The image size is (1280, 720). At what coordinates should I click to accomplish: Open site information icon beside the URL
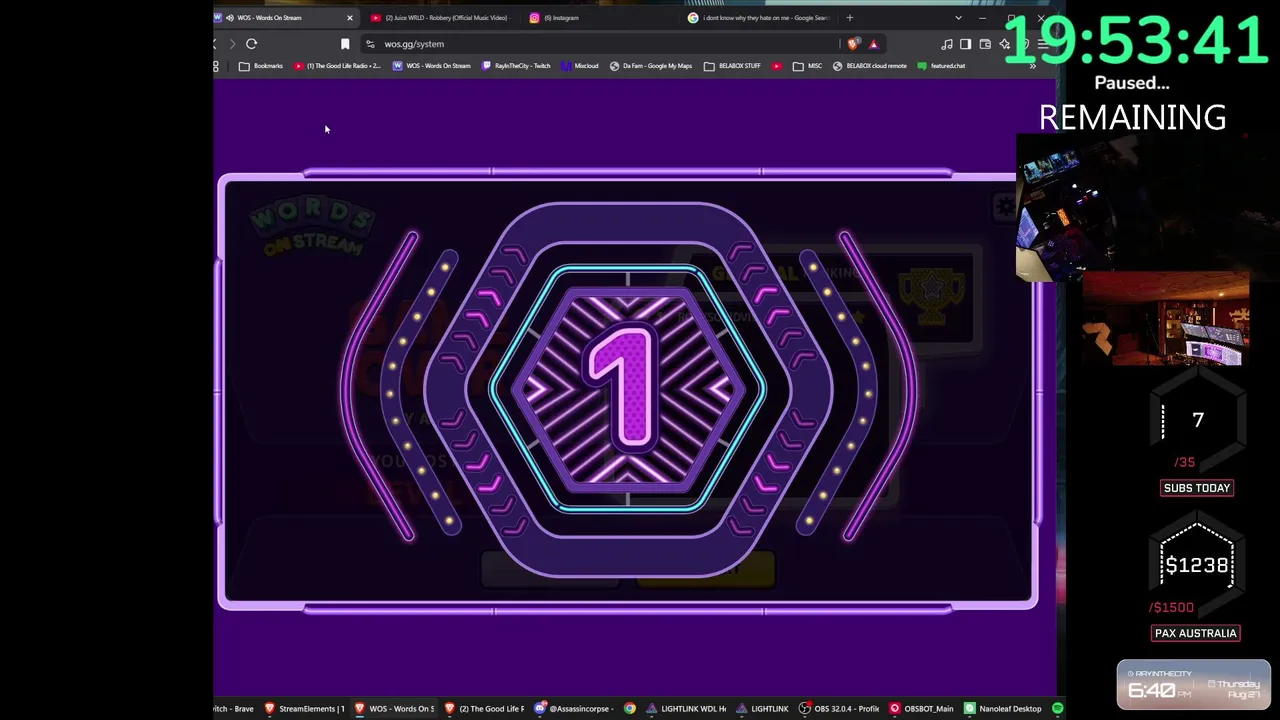coord(370,44)
